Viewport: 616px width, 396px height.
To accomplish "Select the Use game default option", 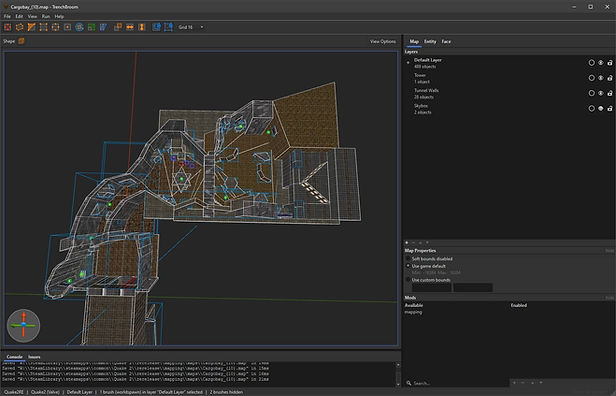I will [425, 266].
